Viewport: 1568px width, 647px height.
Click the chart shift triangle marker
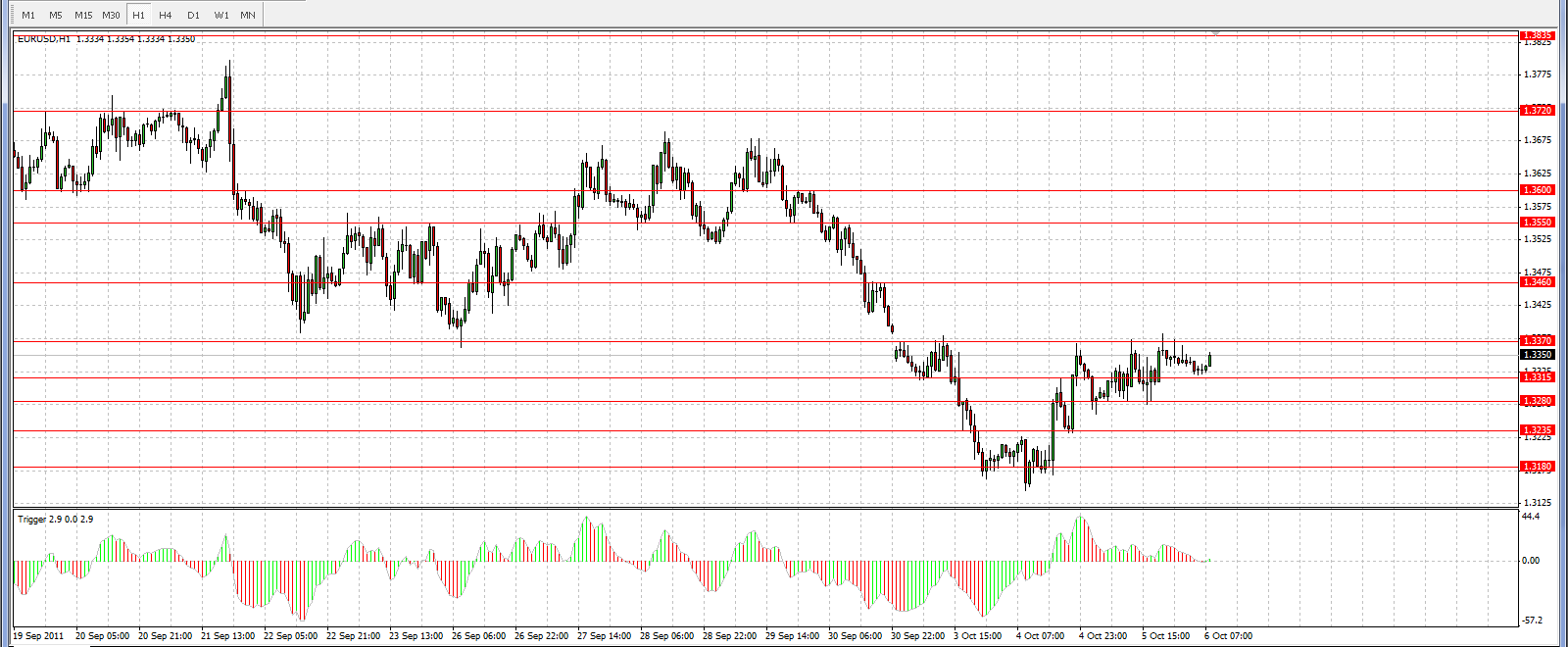coord(1216,33)
